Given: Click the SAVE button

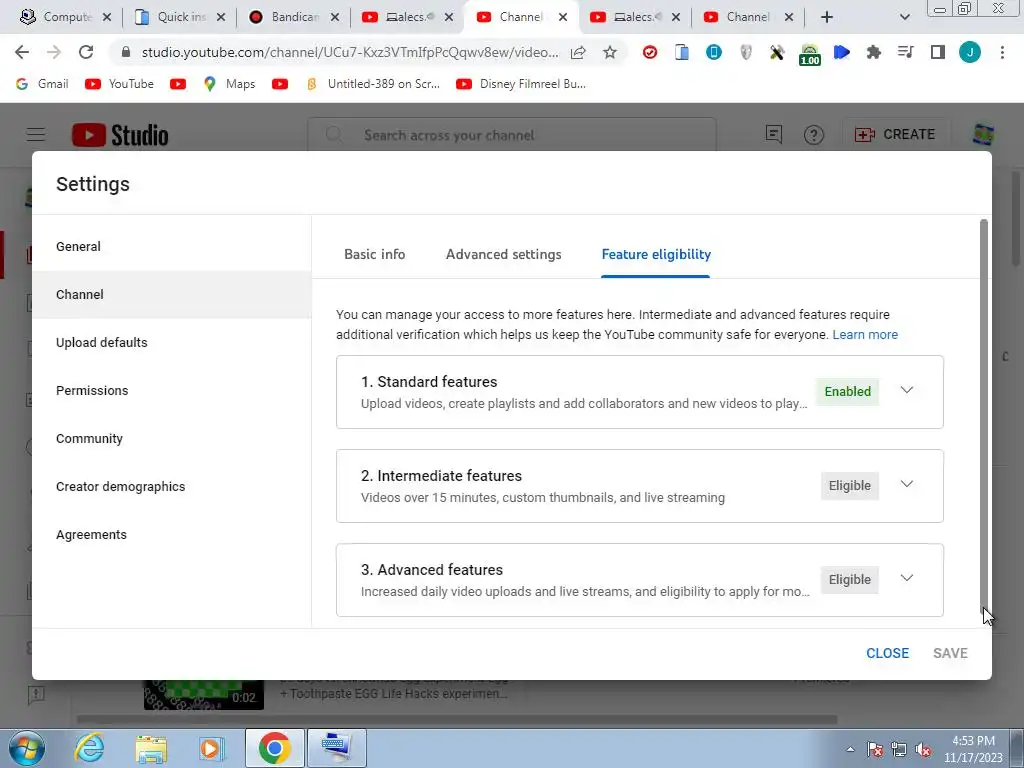Looking at the screenshot, I should tap(950, 653).
